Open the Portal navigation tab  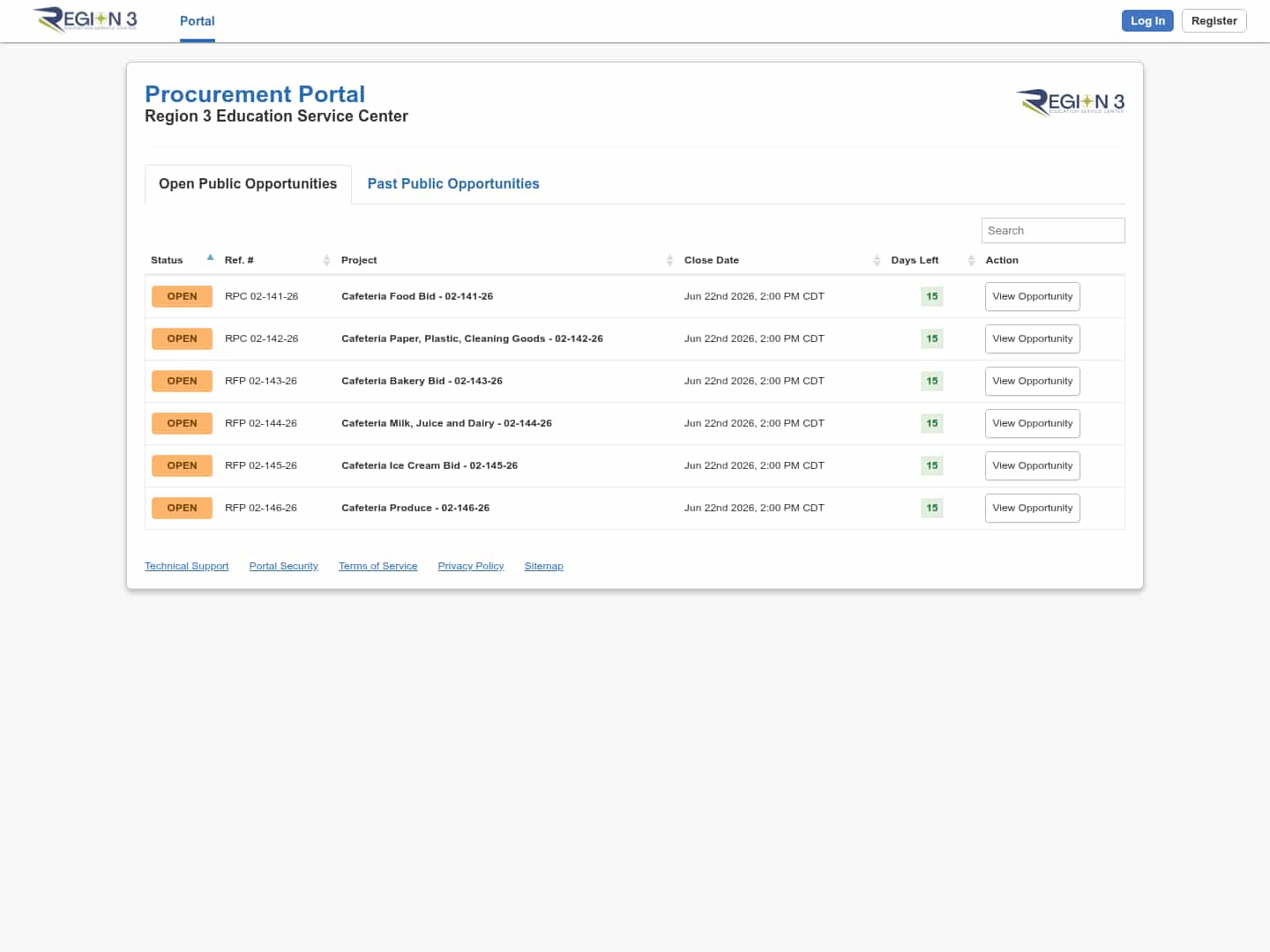(198, 21)
